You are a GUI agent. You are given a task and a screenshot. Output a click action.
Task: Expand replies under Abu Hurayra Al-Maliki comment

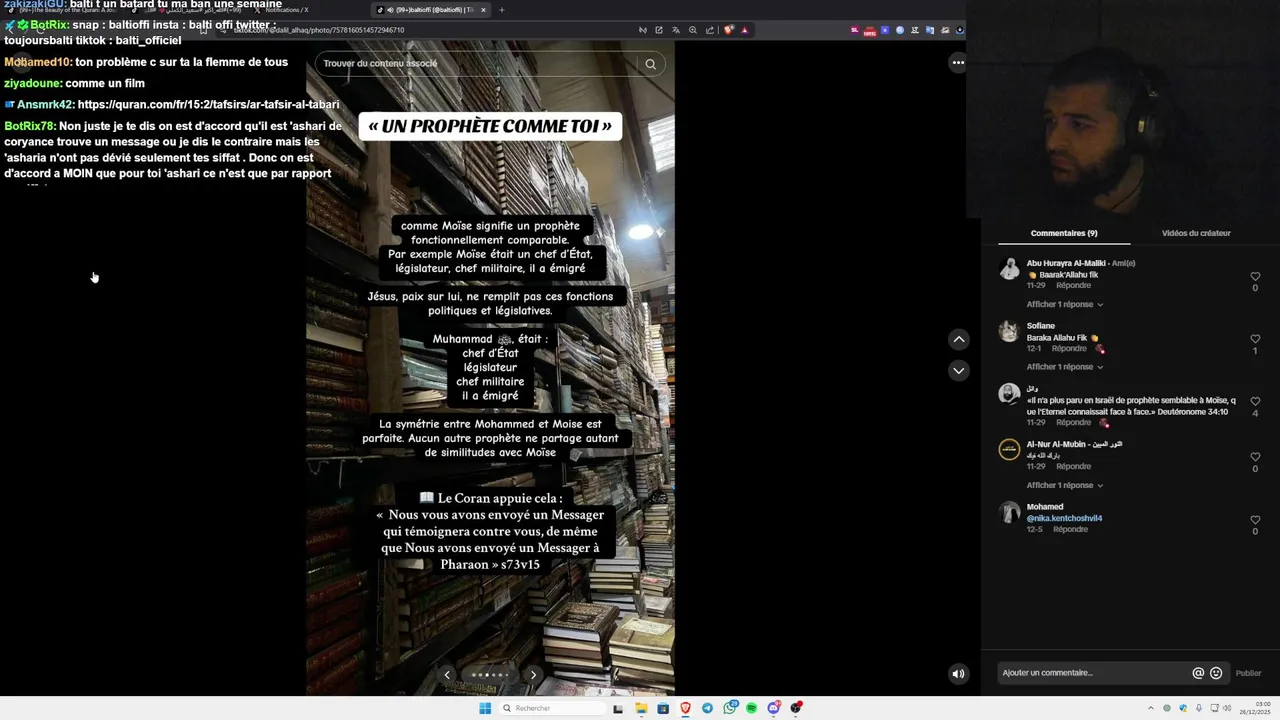point(1065,304)
